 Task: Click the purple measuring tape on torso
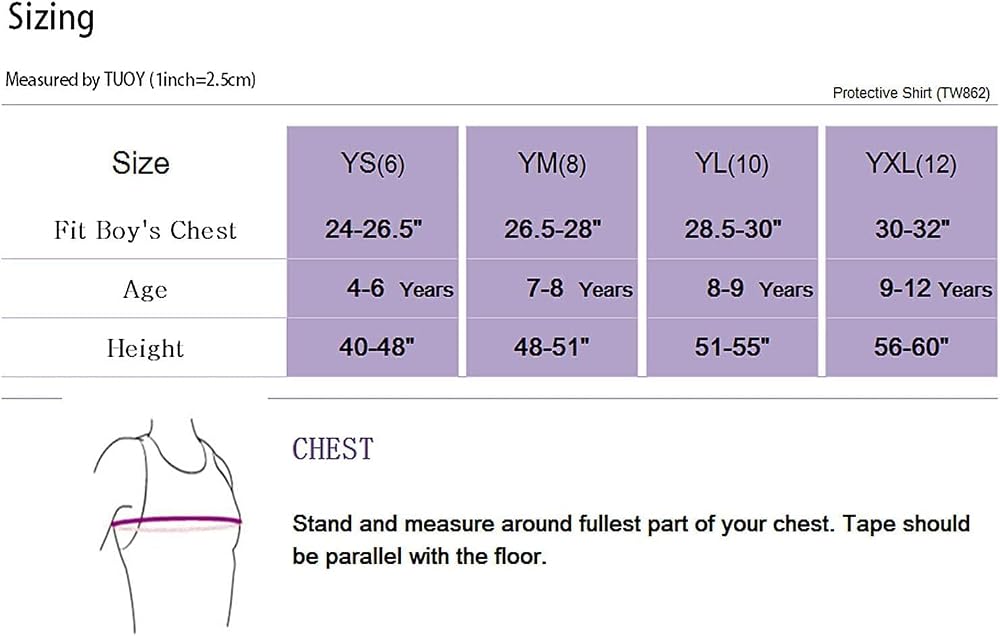click(x=177, y=522)
